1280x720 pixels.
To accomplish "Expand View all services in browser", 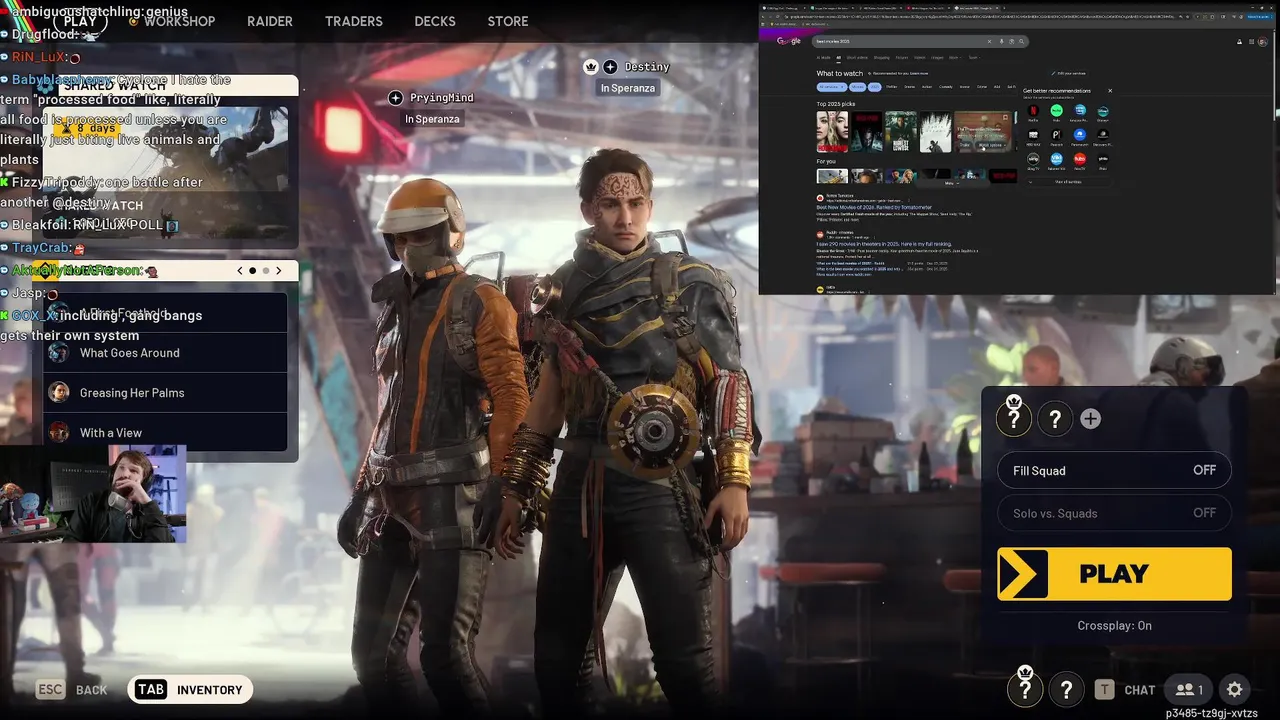I will click(x=1067, y=182).
